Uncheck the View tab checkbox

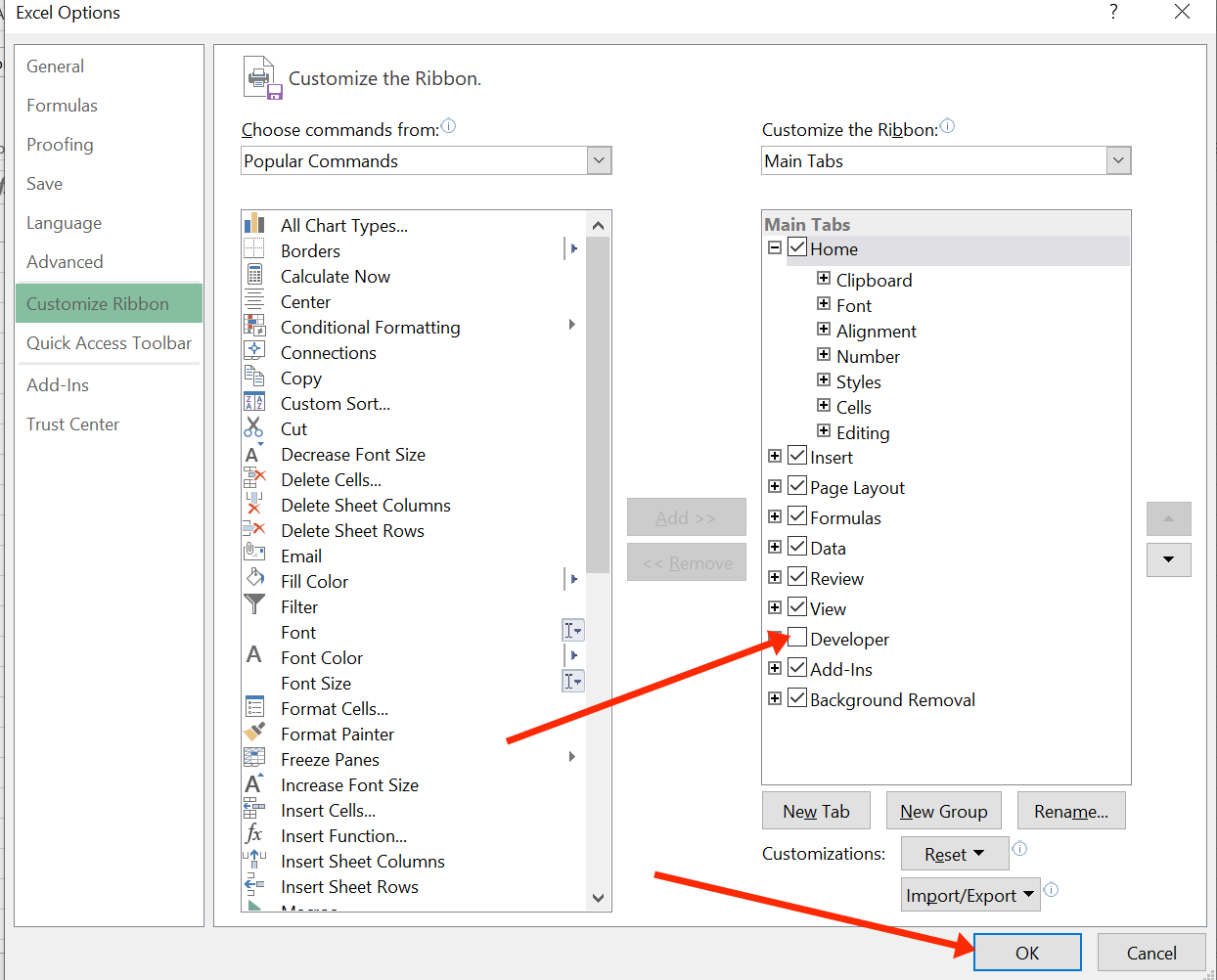pos(797,607)
